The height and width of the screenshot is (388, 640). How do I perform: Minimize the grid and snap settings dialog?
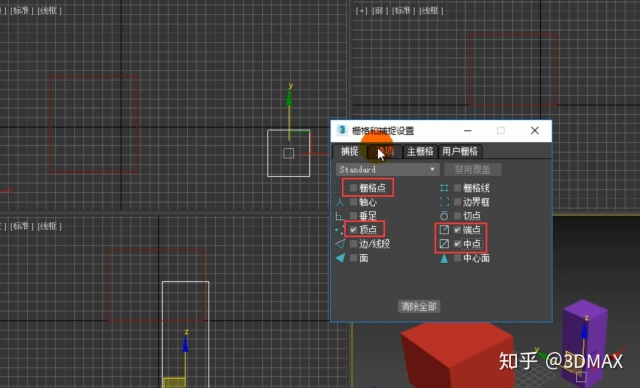point(468,131)
